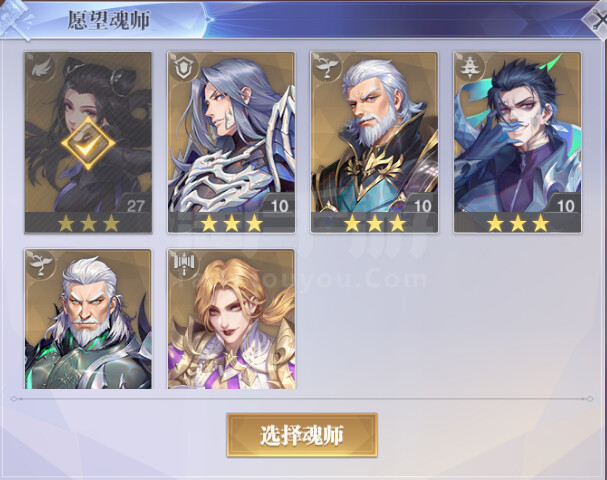The image size is (607, 480).
Task: Untick the gold checkmark on the selected card
Action: [x=88, y=144]
